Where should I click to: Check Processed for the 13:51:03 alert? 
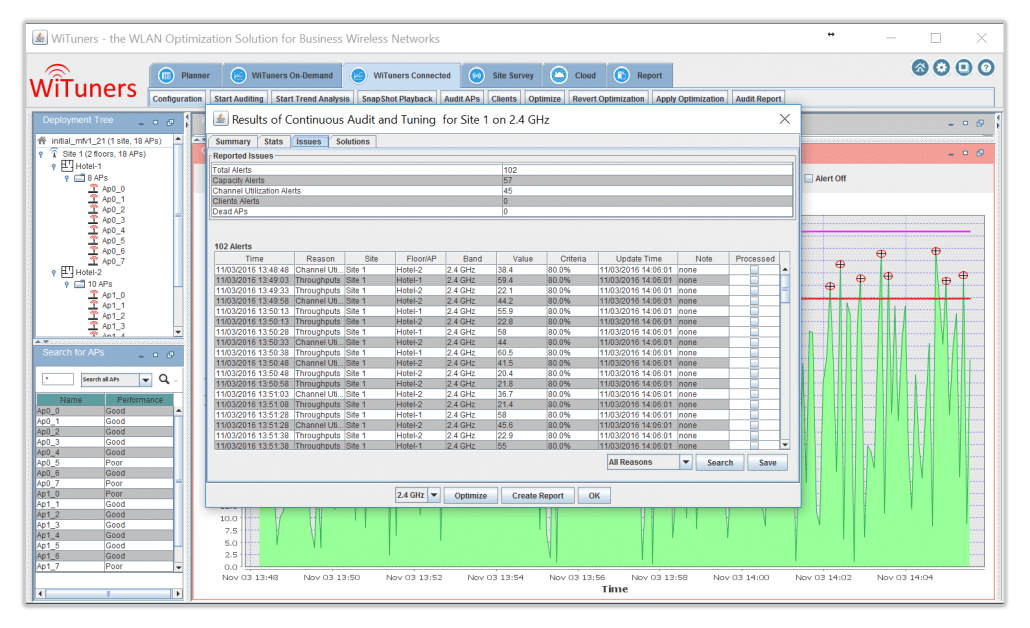754,394
